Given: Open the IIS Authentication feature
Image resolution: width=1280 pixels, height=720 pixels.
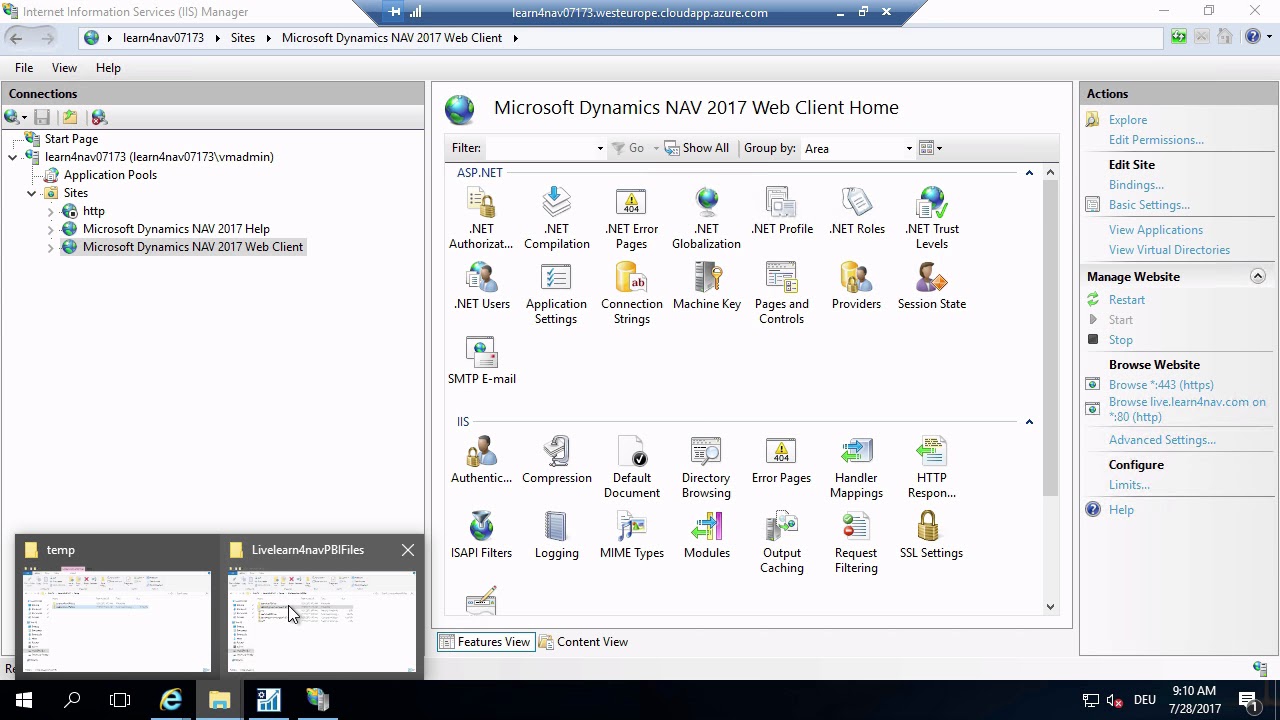Looking at the screenshot, I should tap(481, 460).
